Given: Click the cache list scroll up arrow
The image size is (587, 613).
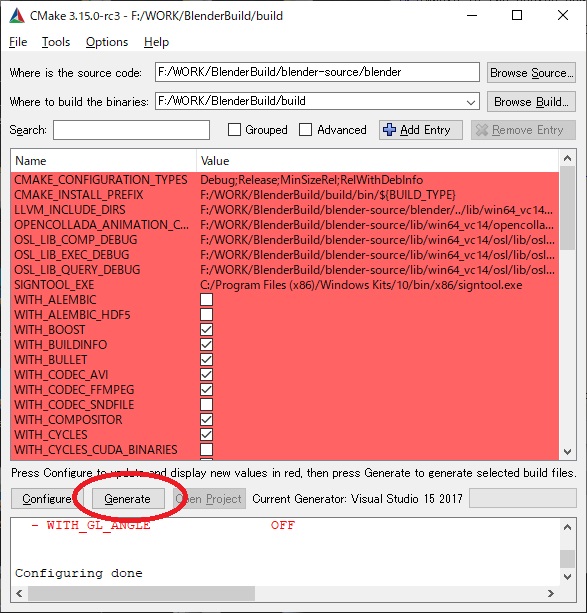Looking at the screenshot, I should point(567,158).
